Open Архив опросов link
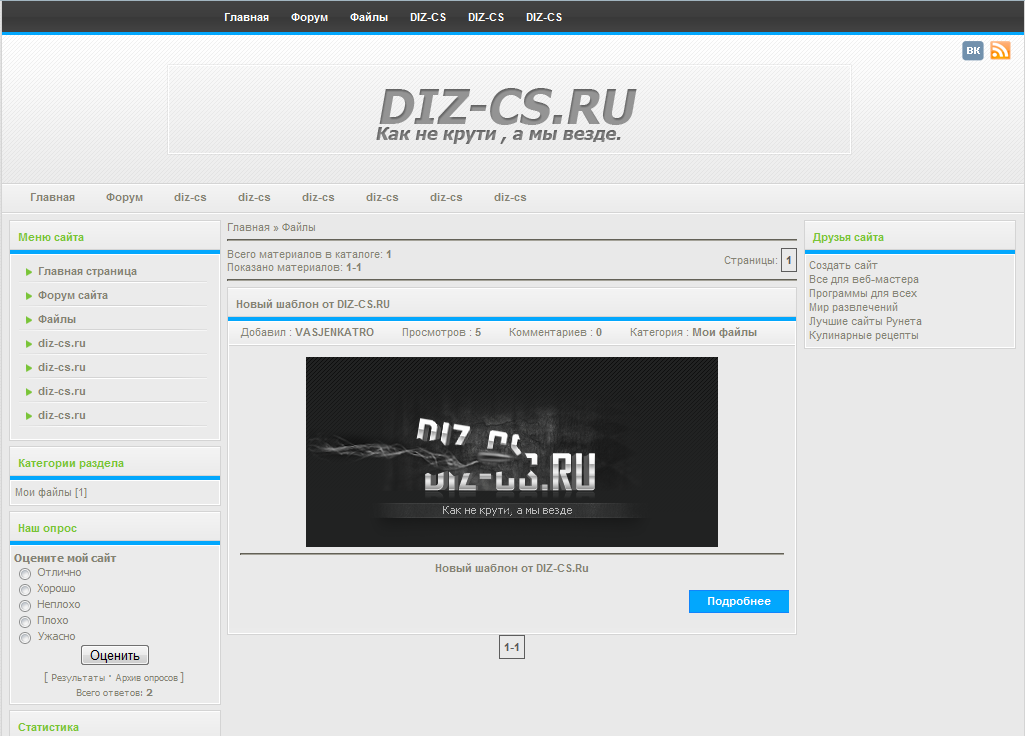1025x736 pixels. click(x=146, y=678)
